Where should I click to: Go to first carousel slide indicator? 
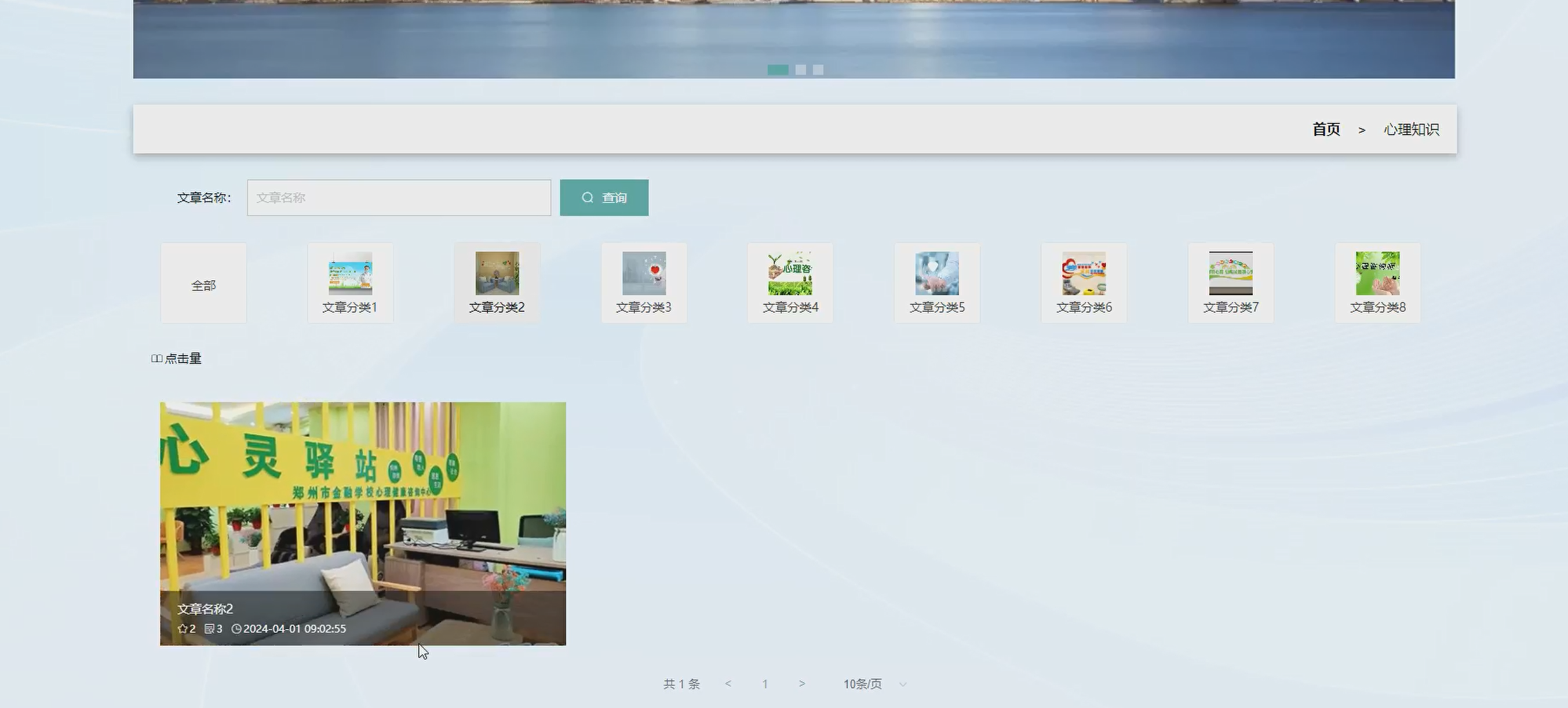pos(777,70)
